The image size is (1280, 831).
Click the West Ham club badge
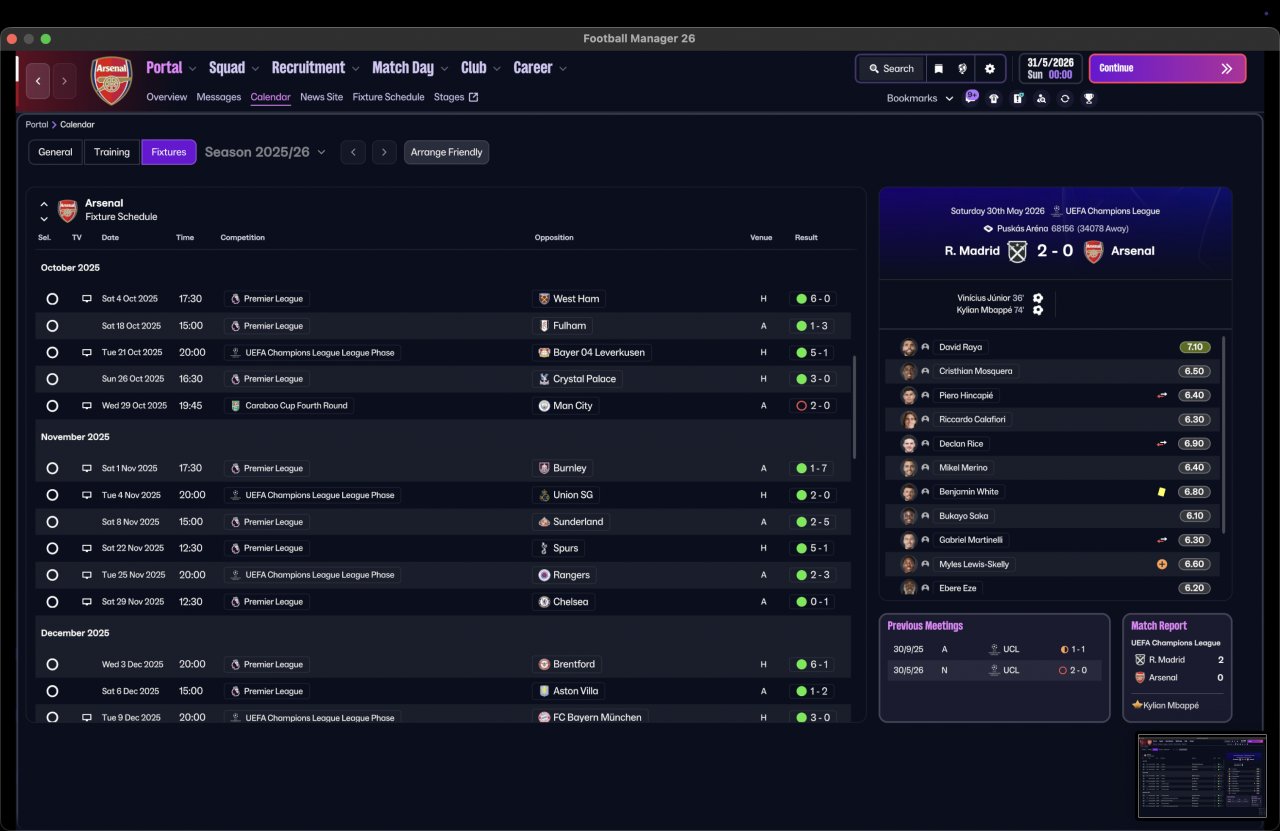(x=545, y=299)
